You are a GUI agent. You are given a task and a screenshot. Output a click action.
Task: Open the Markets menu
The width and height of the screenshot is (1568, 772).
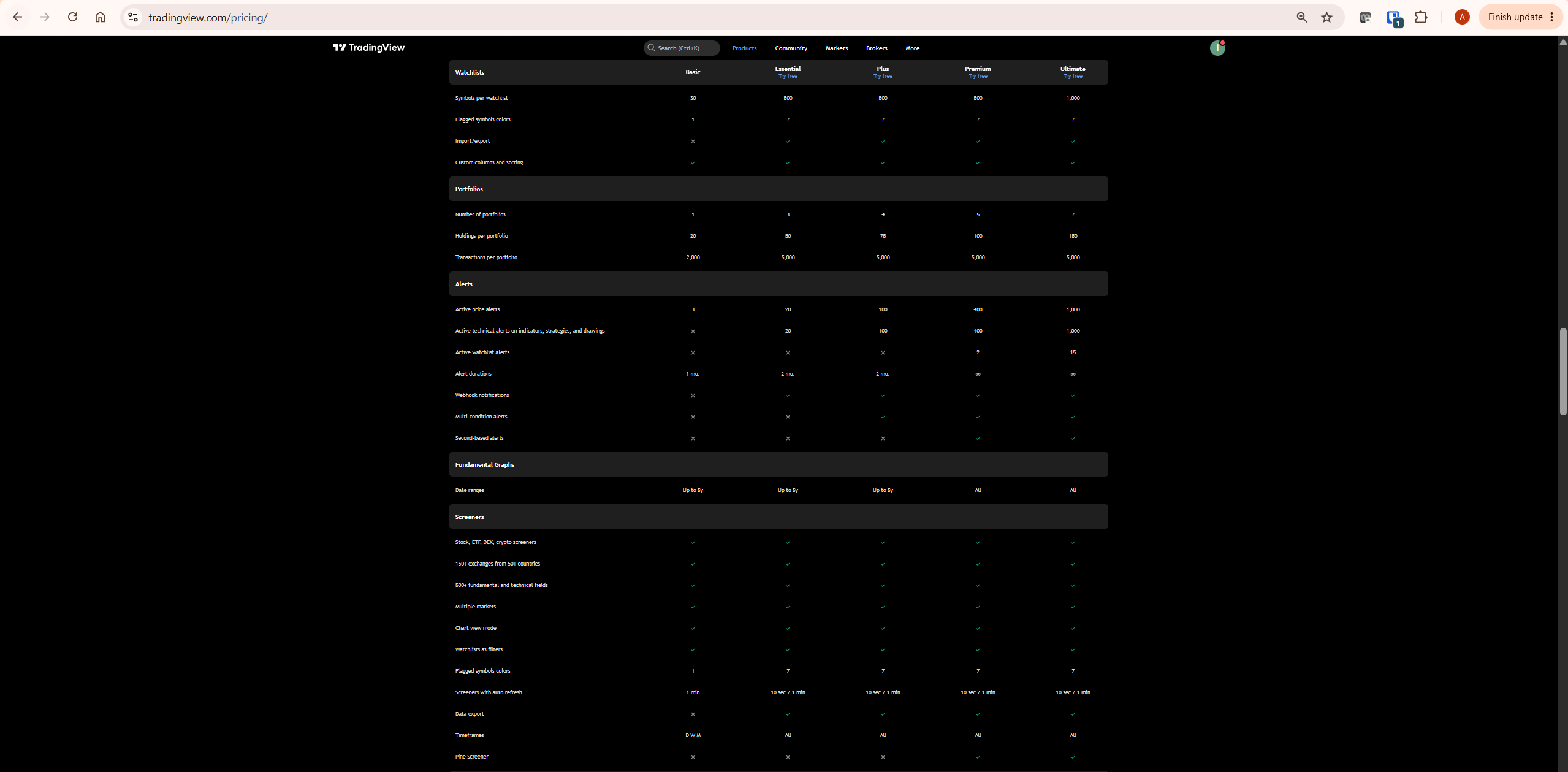(836, 48)
